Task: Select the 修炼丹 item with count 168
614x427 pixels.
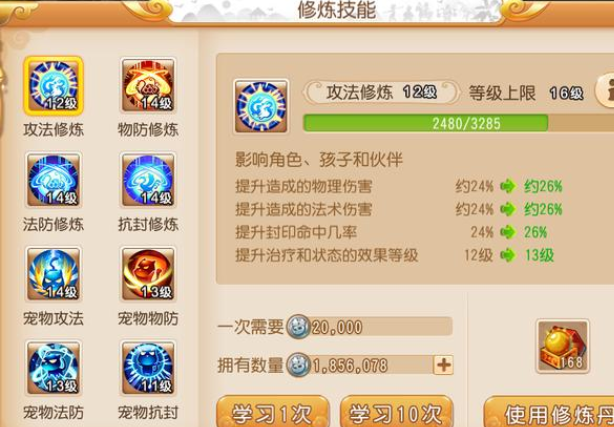Action: pos(563,346)
